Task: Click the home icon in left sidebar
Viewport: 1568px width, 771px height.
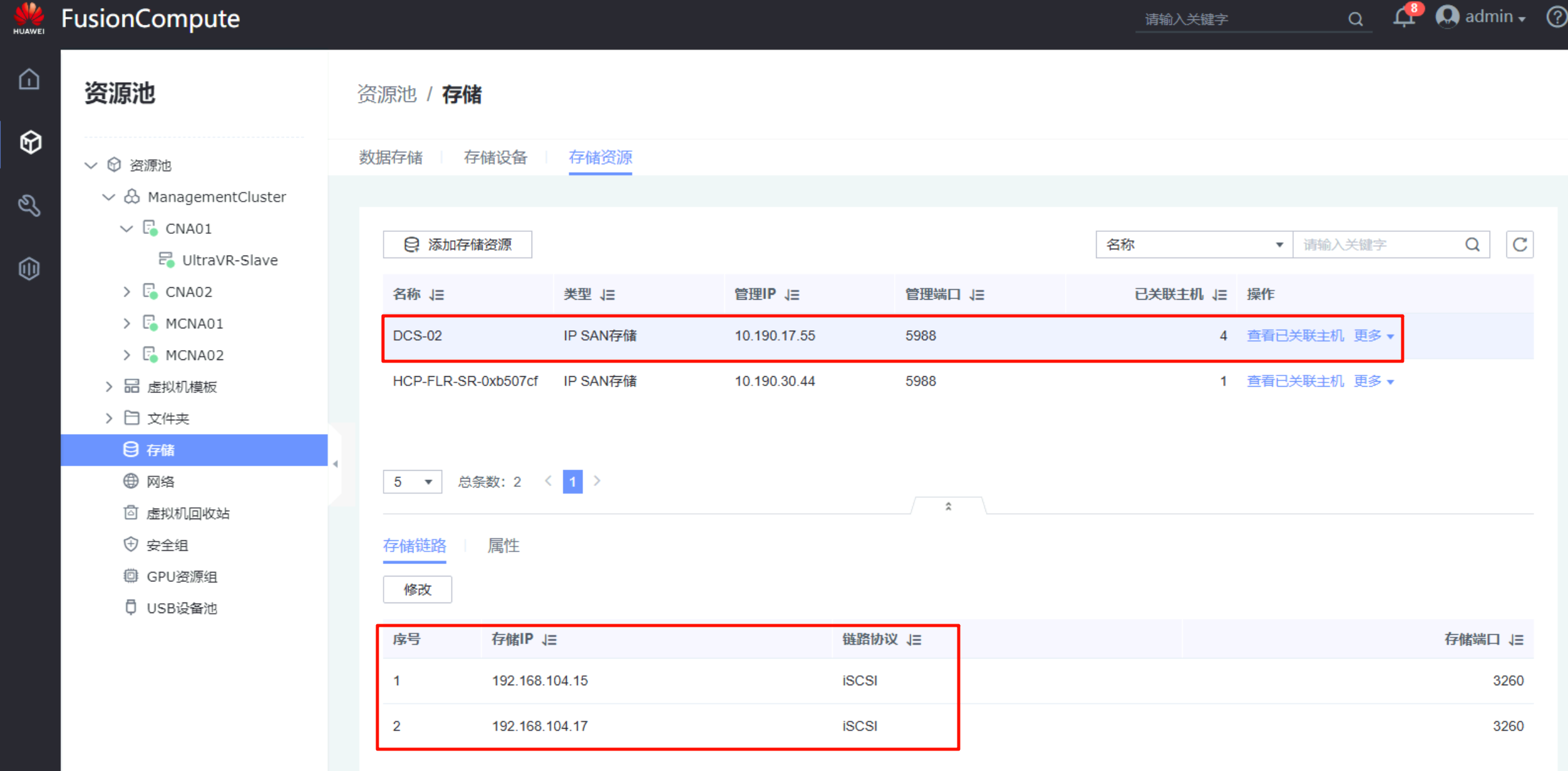Action: point(29,80)
